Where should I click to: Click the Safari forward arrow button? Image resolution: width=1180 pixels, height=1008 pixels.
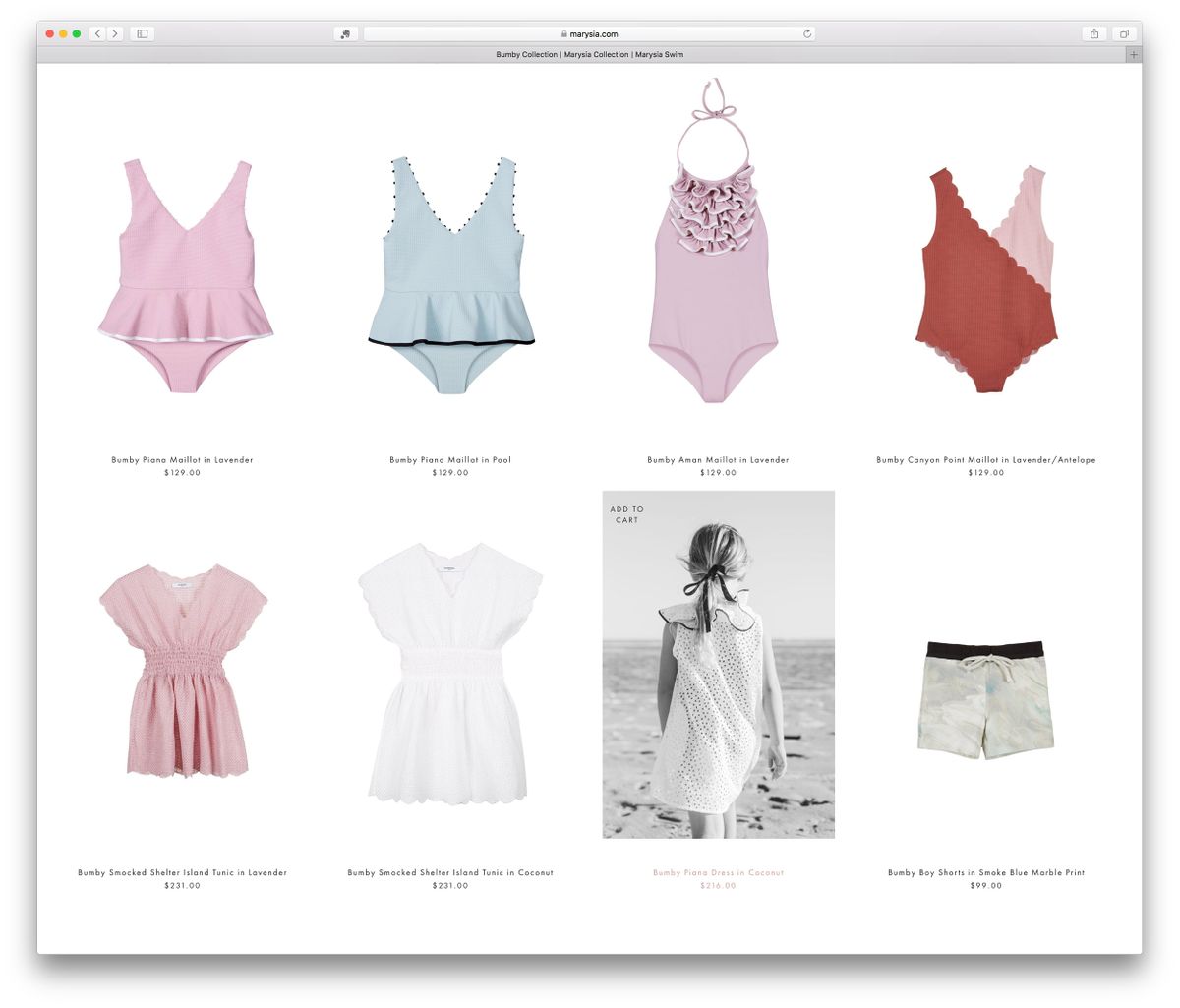click(x=115, y=33)
